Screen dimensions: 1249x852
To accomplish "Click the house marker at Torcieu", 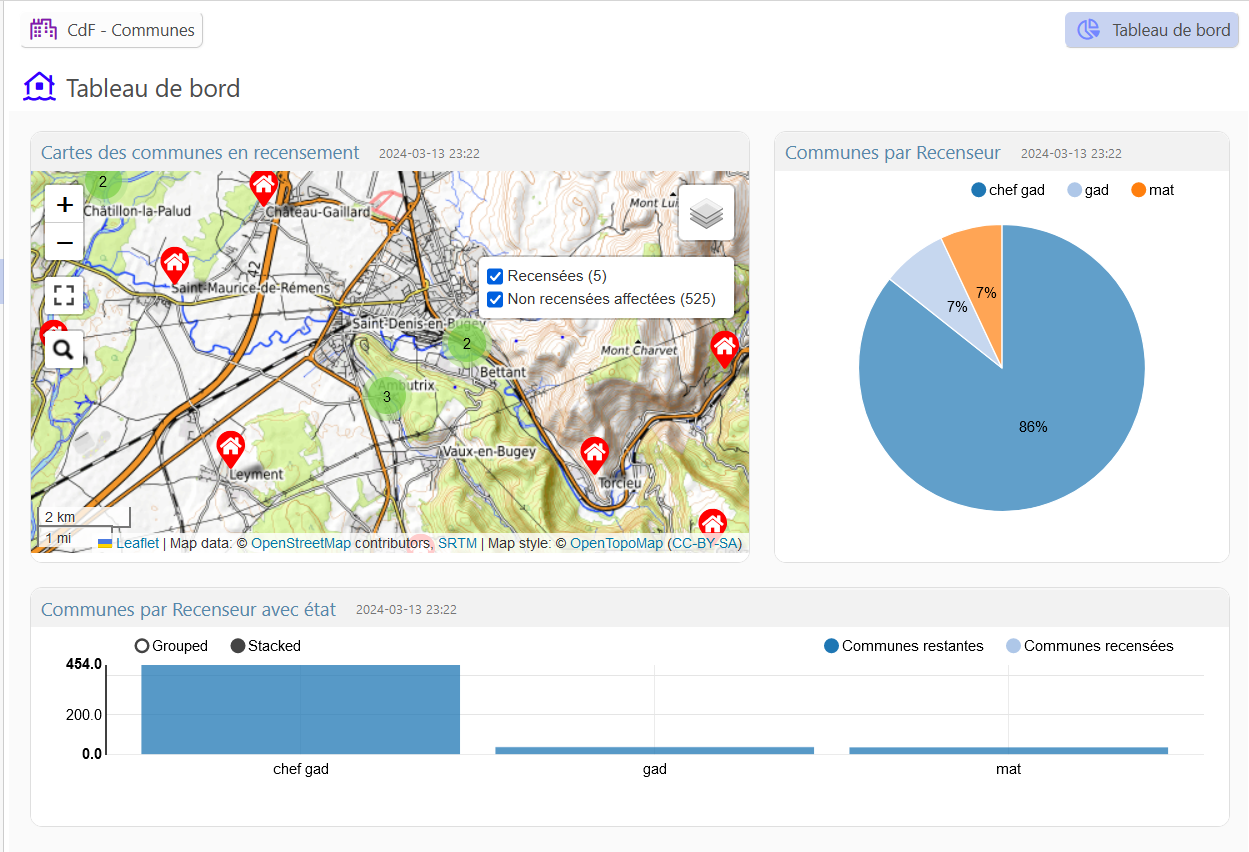I will [x=595, y=454].
